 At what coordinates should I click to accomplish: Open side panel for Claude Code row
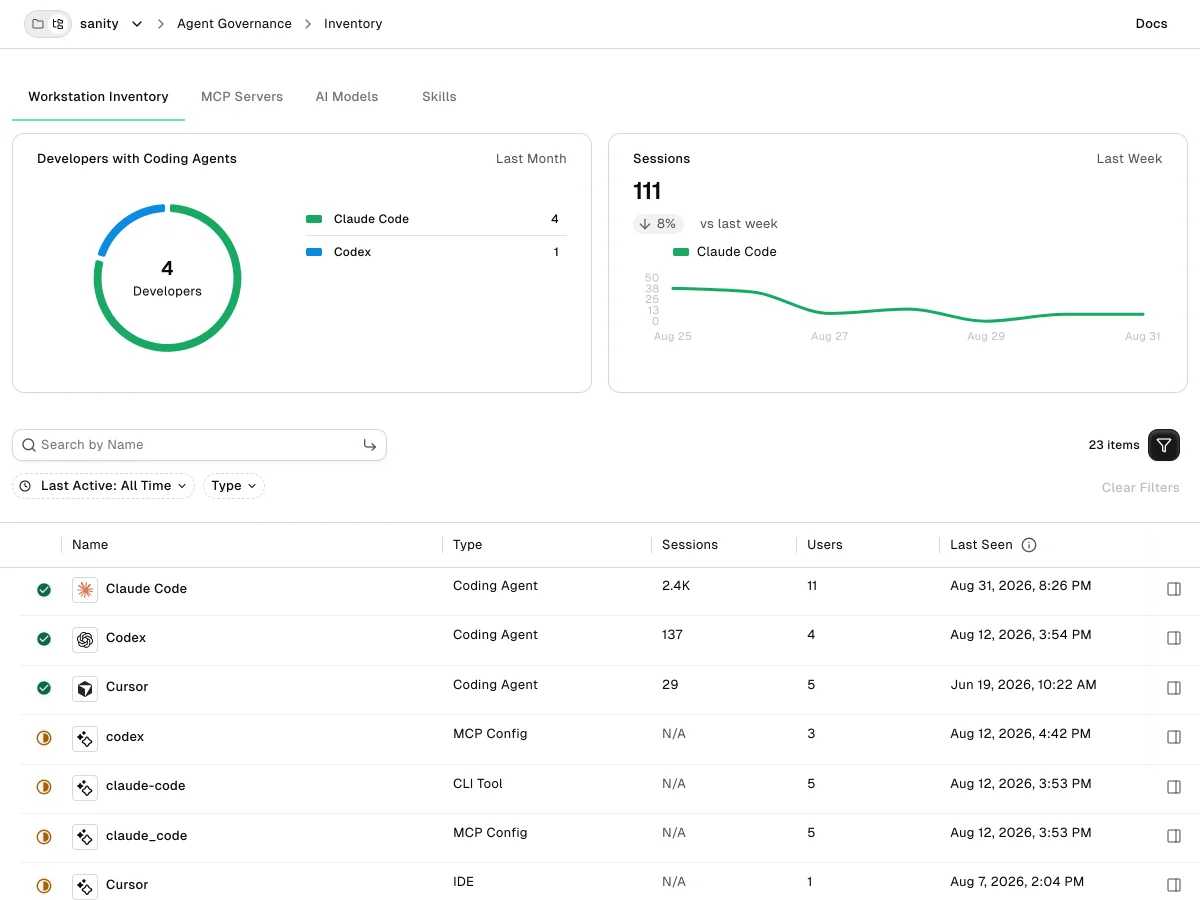click(1174, 590)
